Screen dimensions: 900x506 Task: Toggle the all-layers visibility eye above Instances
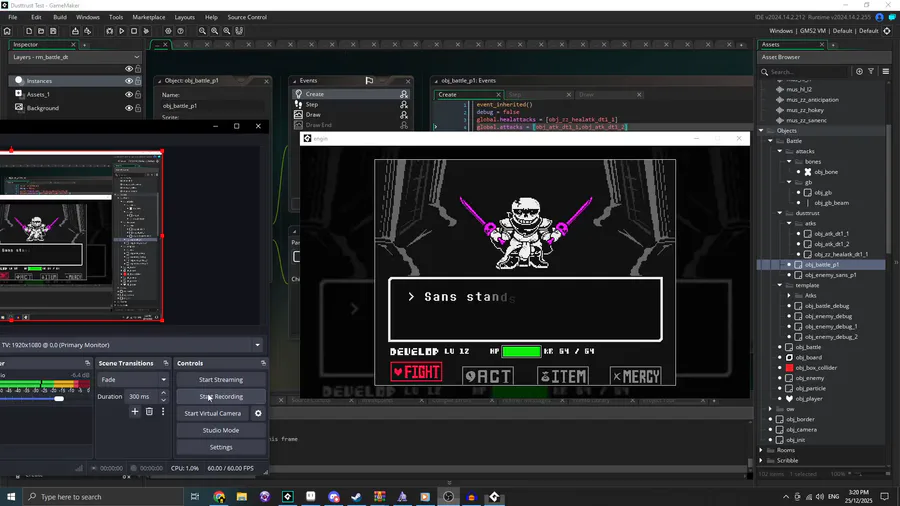click(129, 69)
